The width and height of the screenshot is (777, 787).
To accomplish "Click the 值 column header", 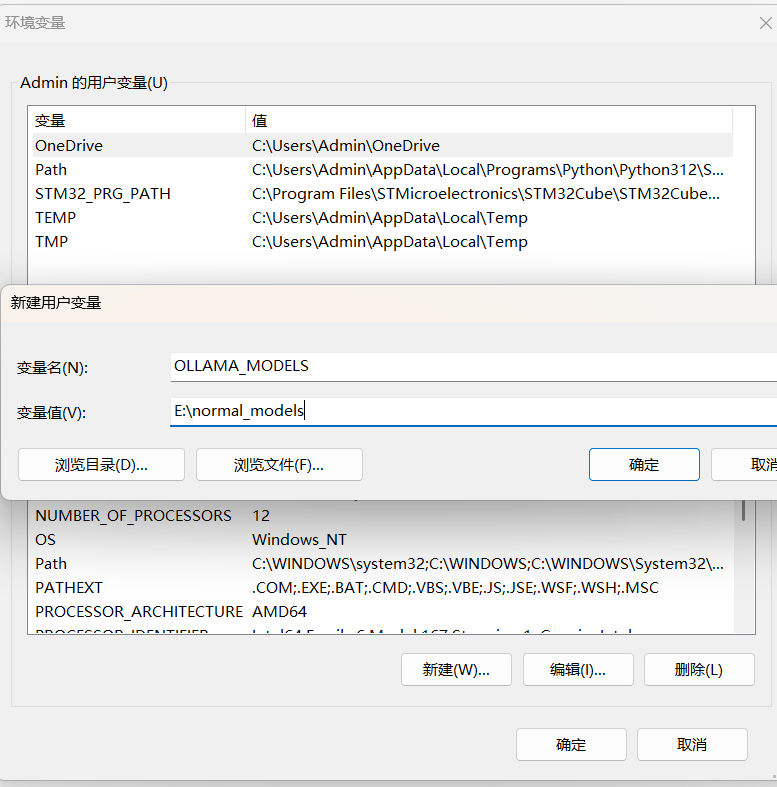I will coord(488,121).
